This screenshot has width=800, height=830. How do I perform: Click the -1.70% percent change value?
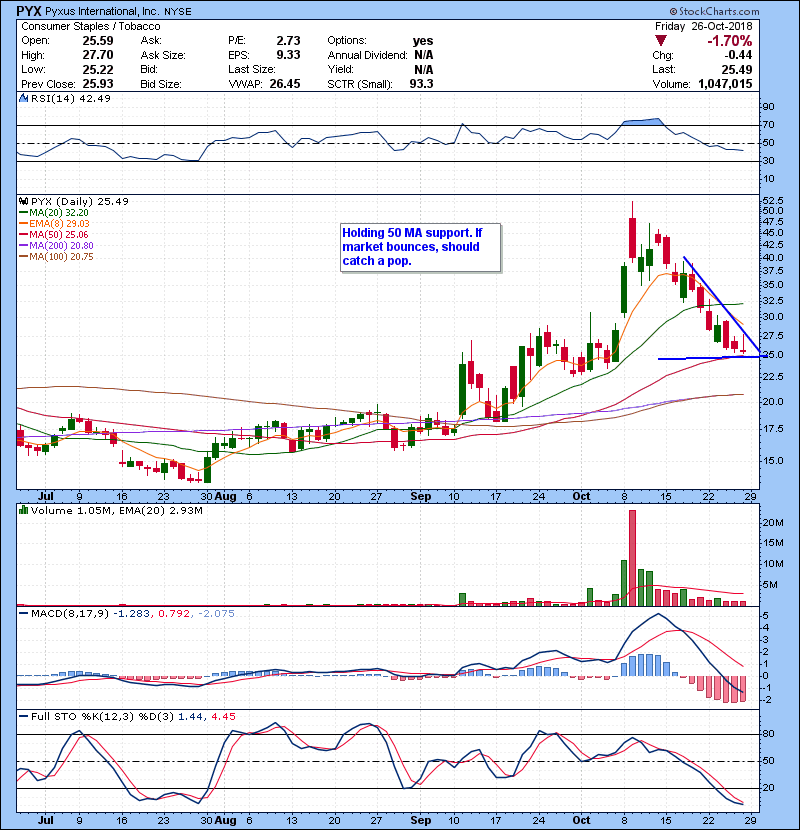pyautogui.click(x=730, y=41)
